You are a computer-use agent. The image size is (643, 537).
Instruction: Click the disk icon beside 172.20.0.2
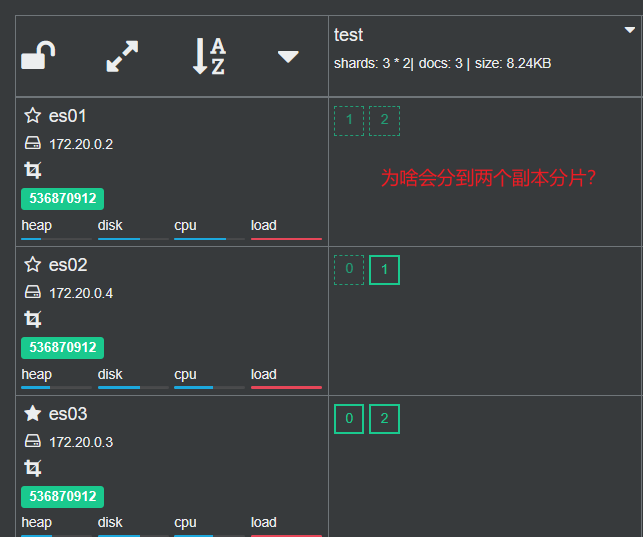[x=33, y=143]
